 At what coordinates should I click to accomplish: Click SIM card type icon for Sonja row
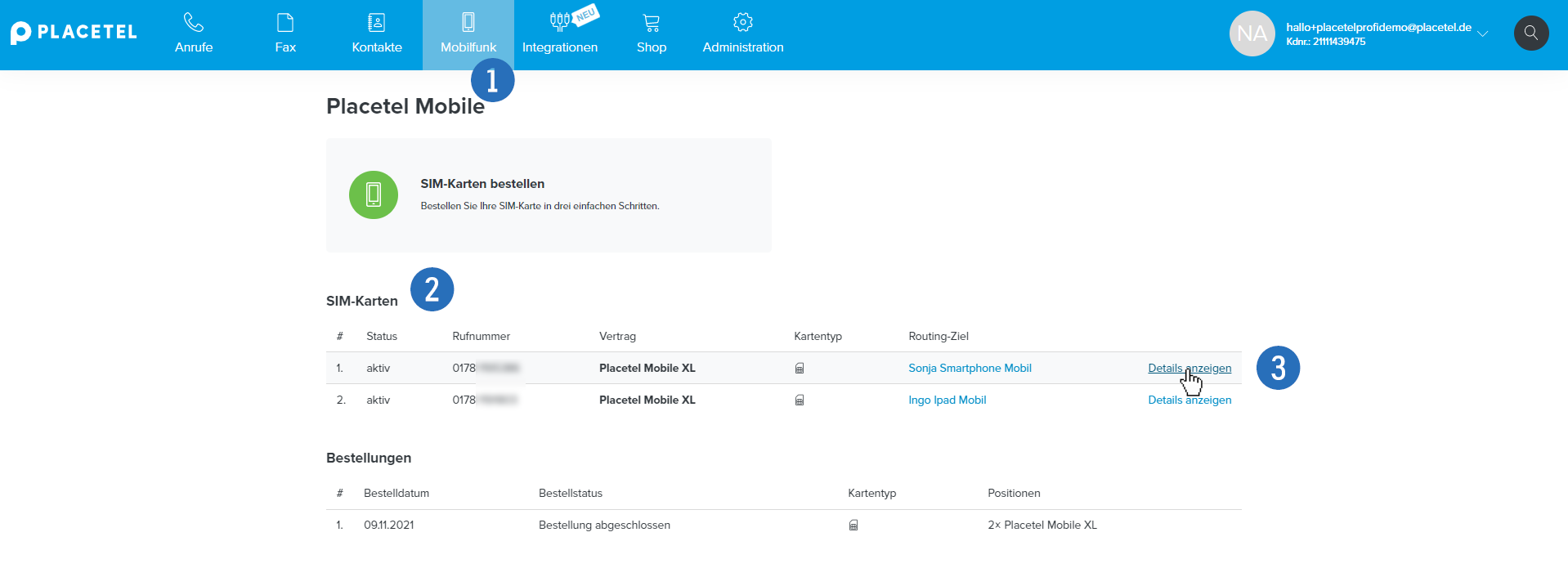[800, 369]
